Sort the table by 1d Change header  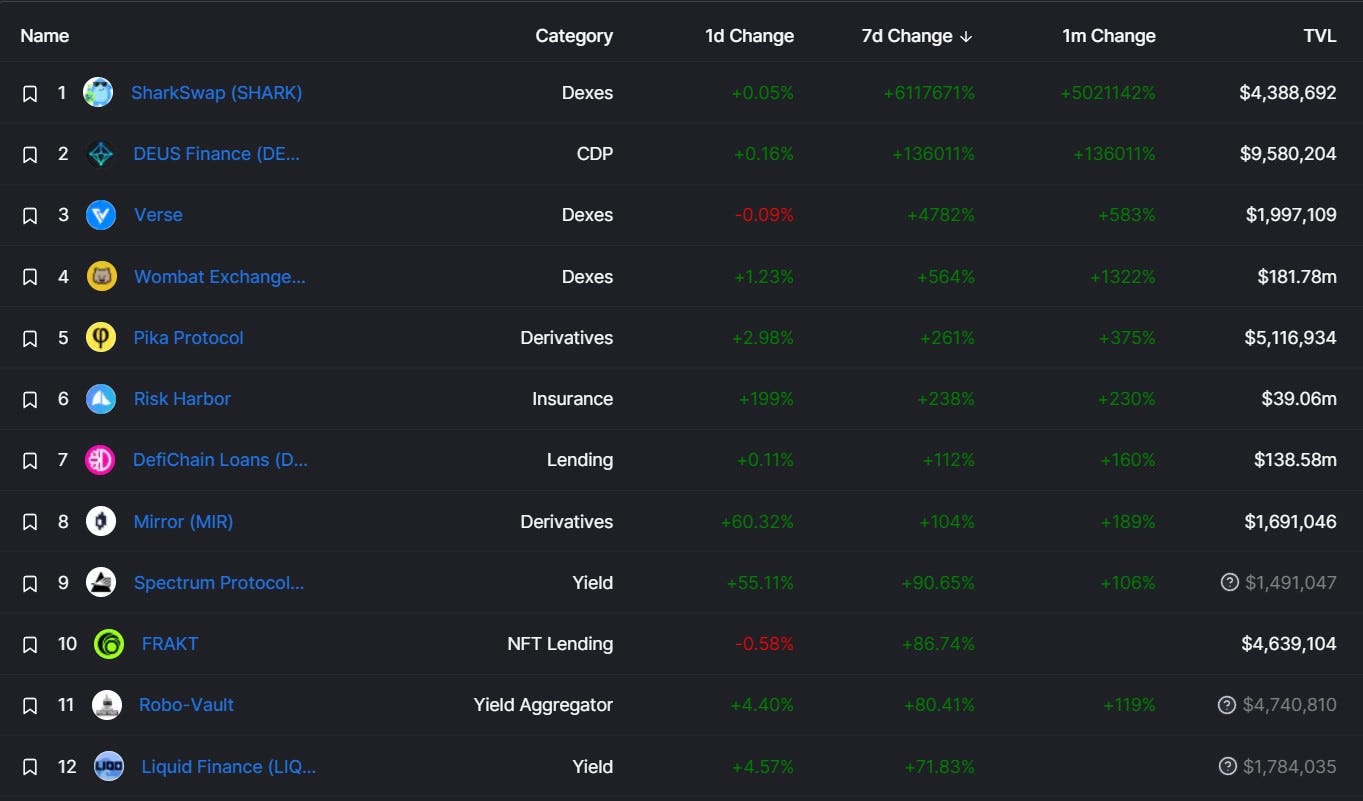tap(749, 36)
